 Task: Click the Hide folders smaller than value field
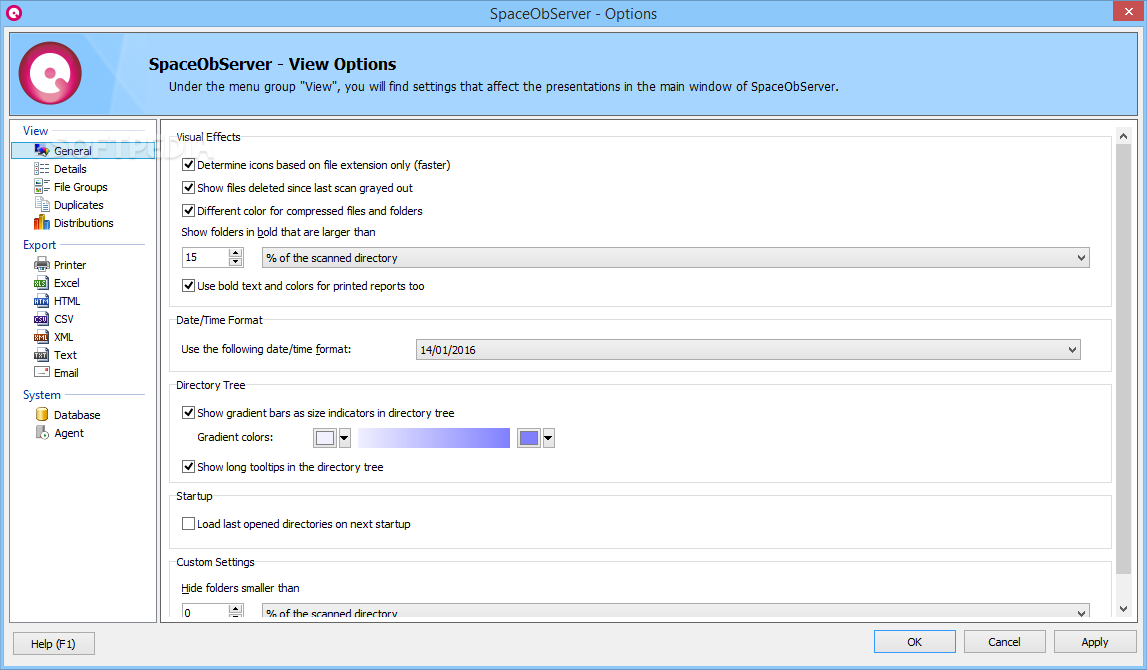point(206,612)
